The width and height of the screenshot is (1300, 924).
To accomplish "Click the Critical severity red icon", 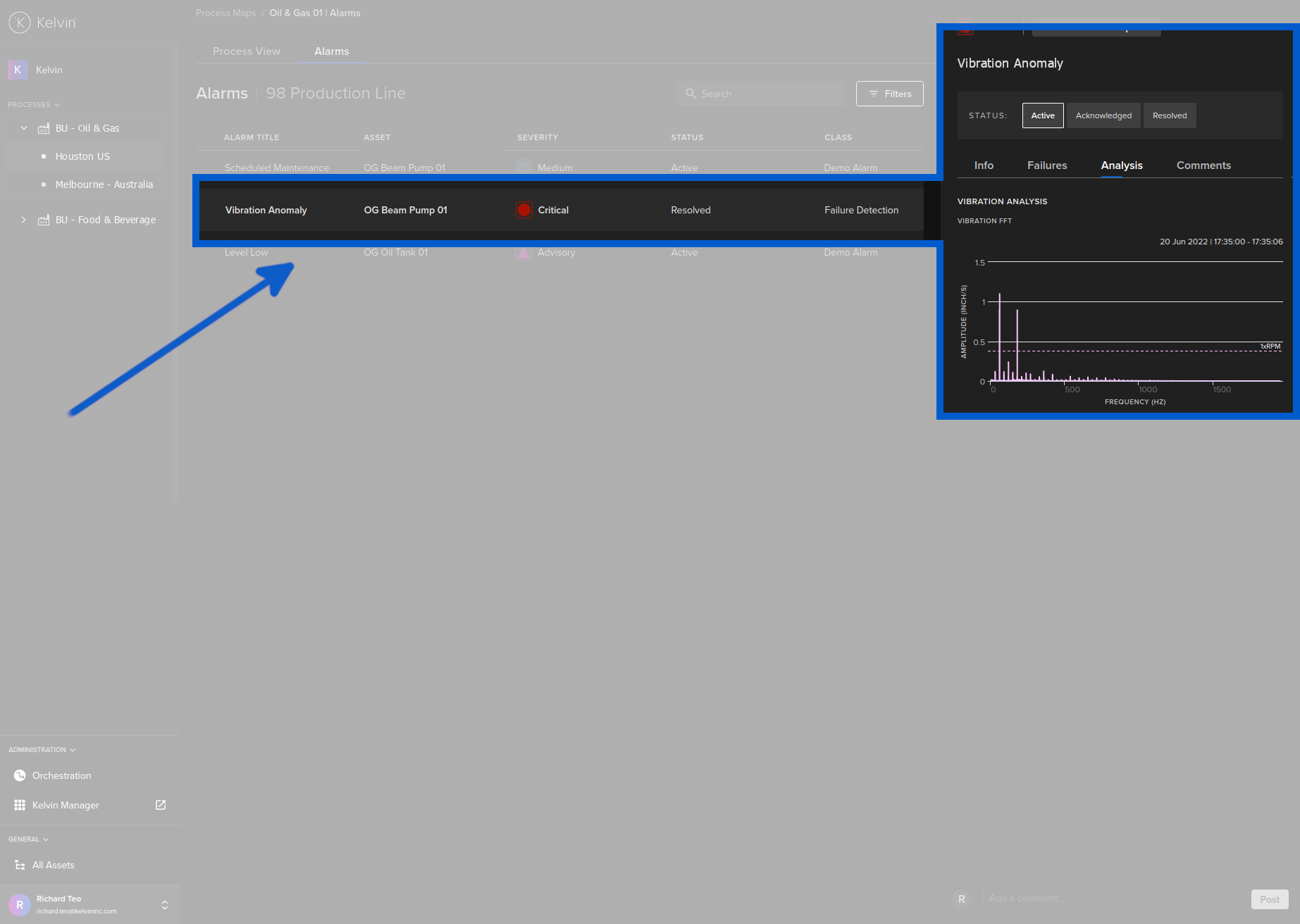I will 524,209.
